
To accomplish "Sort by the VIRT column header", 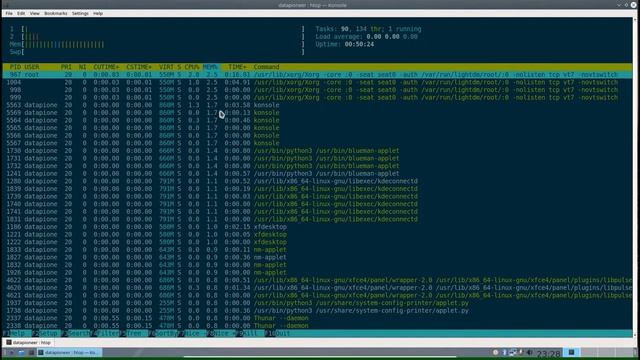I will click(166, 67).
